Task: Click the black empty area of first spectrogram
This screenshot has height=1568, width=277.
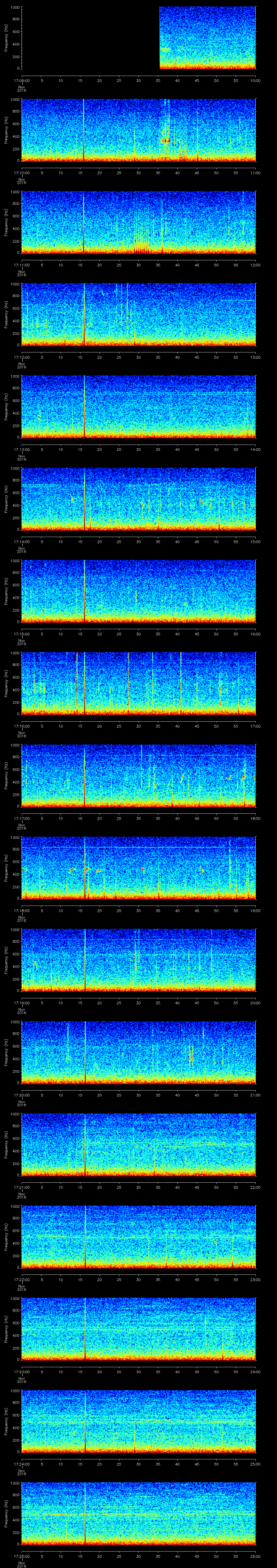Action: 90,38
